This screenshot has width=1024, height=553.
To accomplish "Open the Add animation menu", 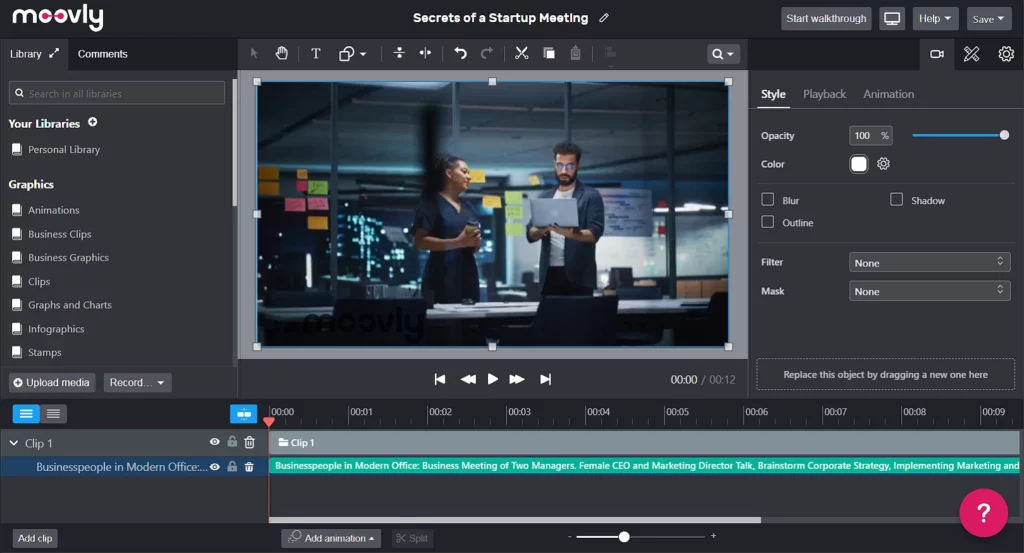I will (332, 538).
